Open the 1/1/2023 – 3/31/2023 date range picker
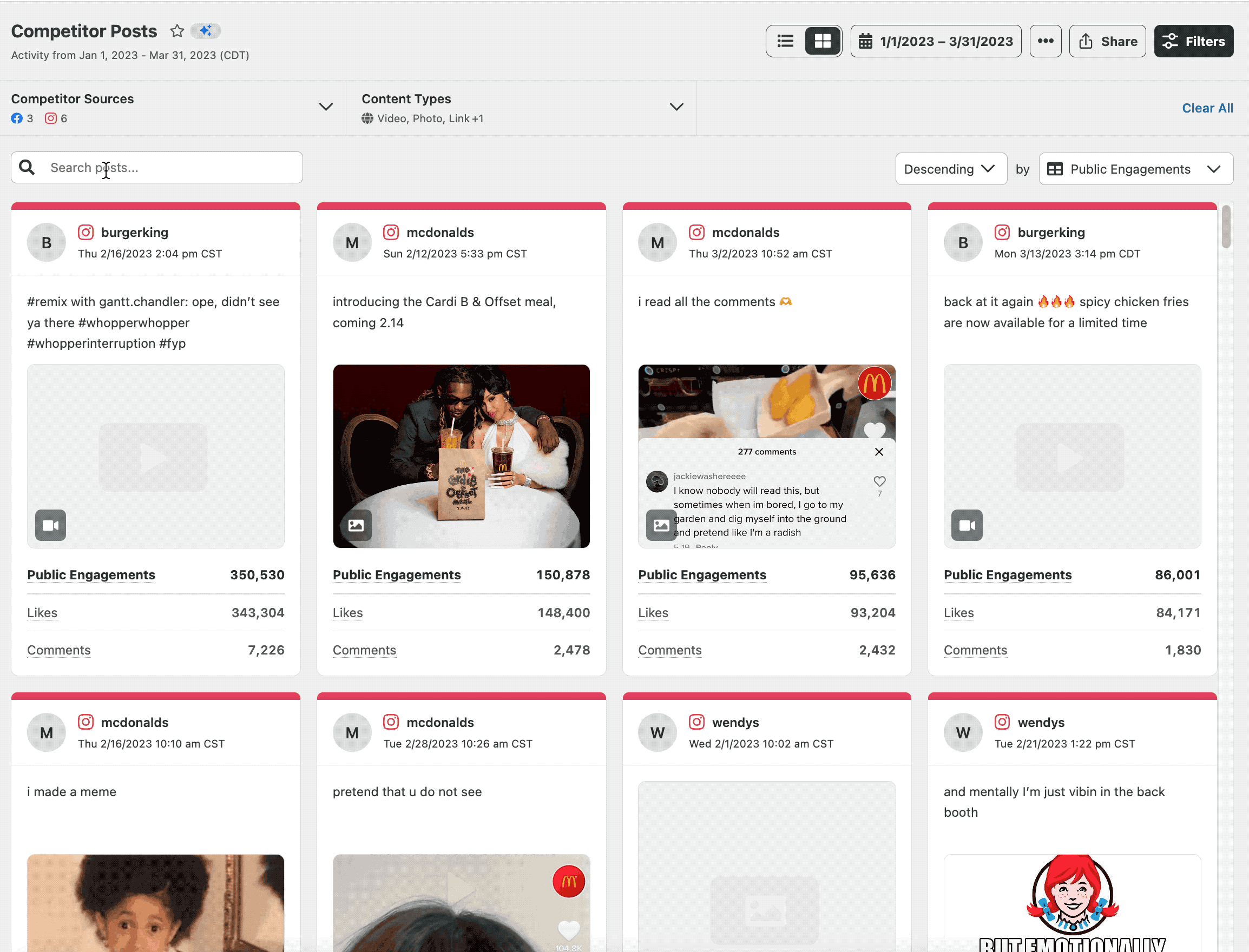 click(x=936, y=41)
